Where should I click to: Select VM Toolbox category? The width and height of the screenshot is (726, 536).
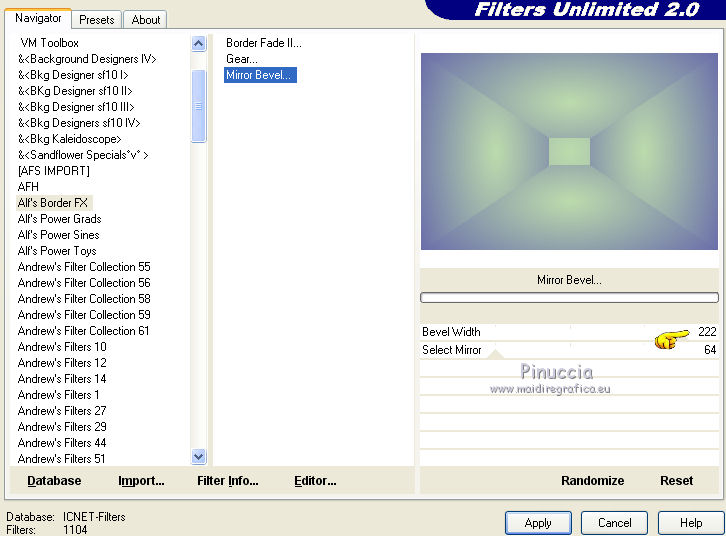50,43
